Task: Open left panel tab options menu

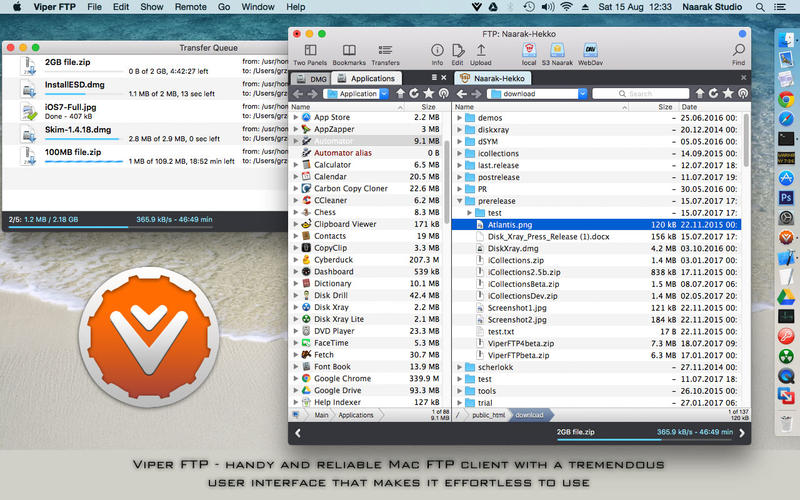Action: tap(434, 78)
